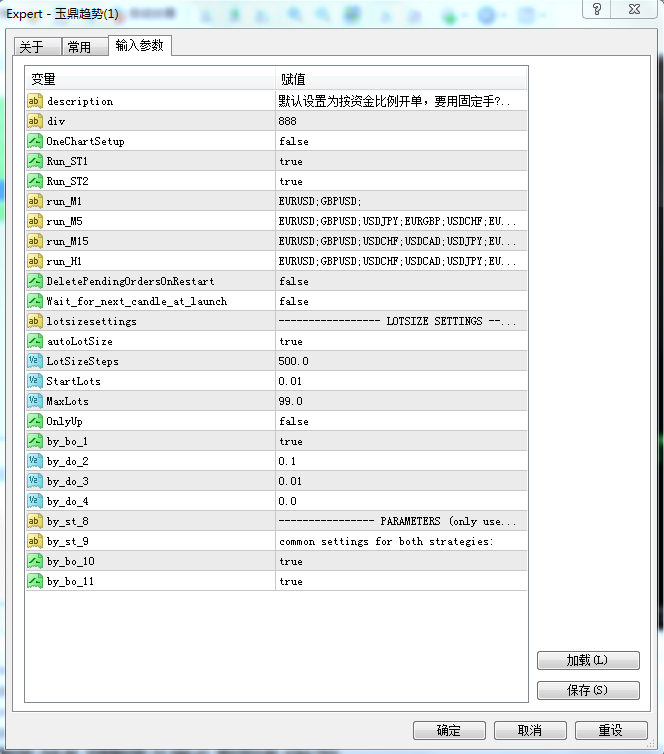Click the string icon next to by_st_8
The height and width of the screenshot is (754, 664).
coord(35,521)
